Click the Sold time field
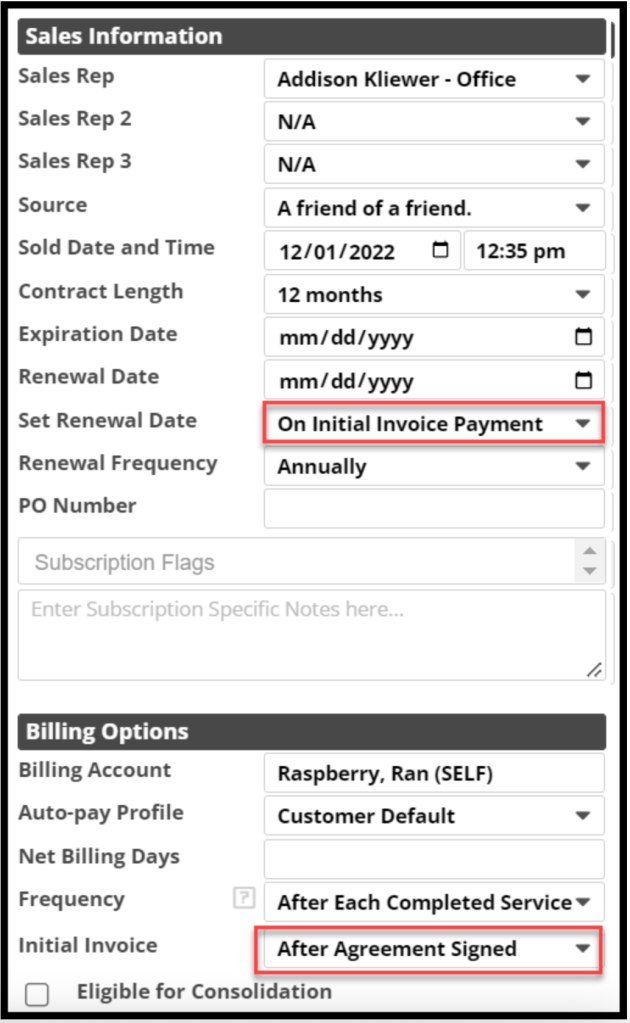The image size is (630, 1023). click(x=534, y=252)
